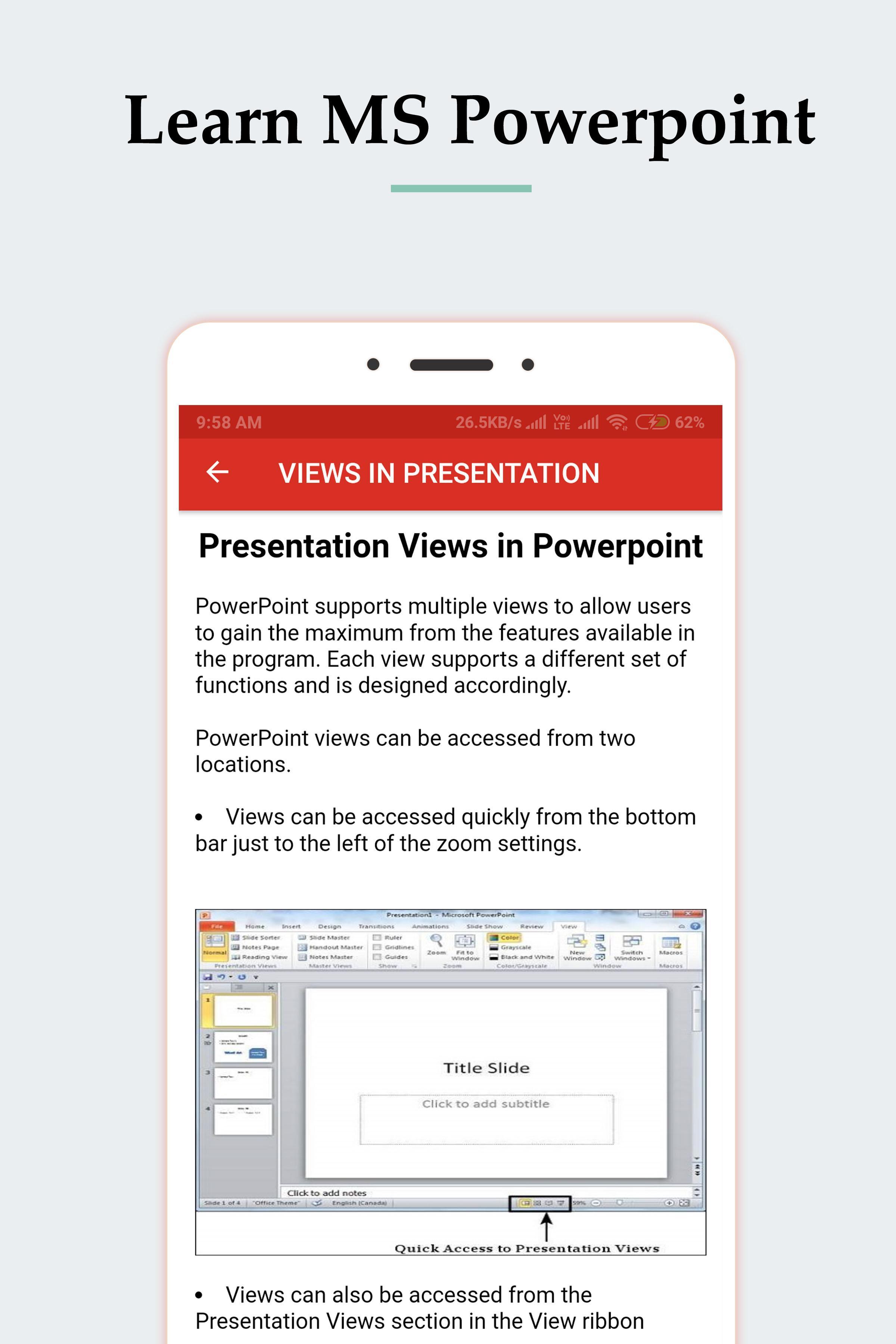Click the zoom out minus button

click(596, 1203)
